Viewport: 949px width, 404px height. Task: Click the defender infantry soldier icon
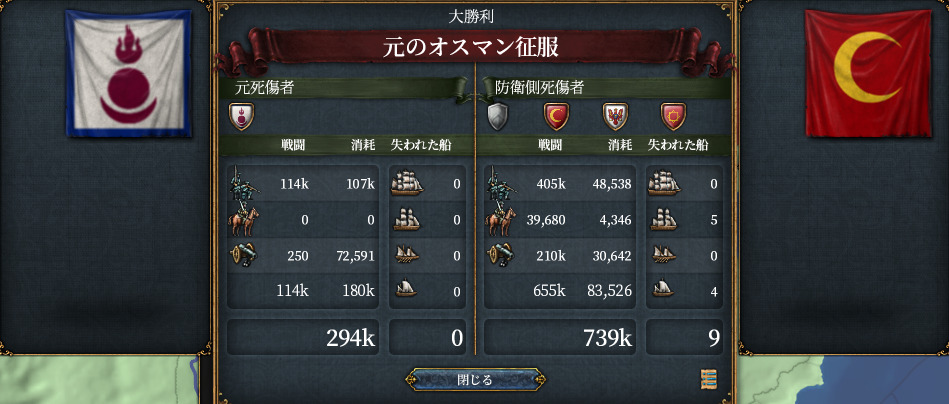[x=501, y=184]
